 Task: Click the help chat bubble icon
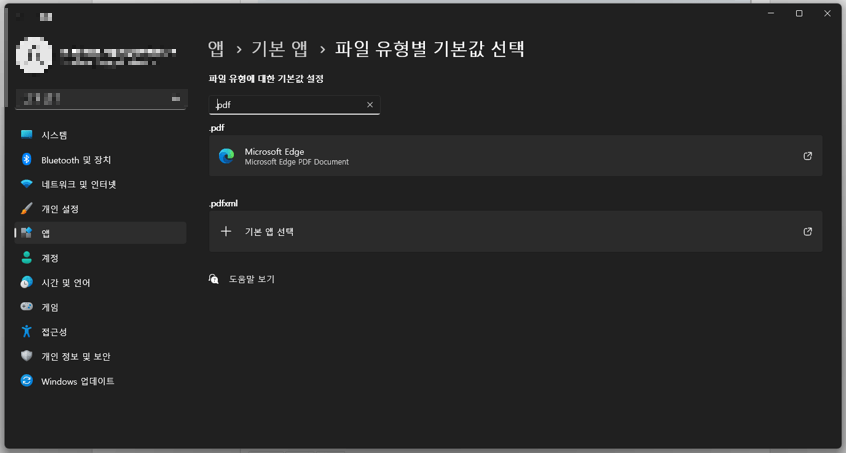(x=214, y=279)
